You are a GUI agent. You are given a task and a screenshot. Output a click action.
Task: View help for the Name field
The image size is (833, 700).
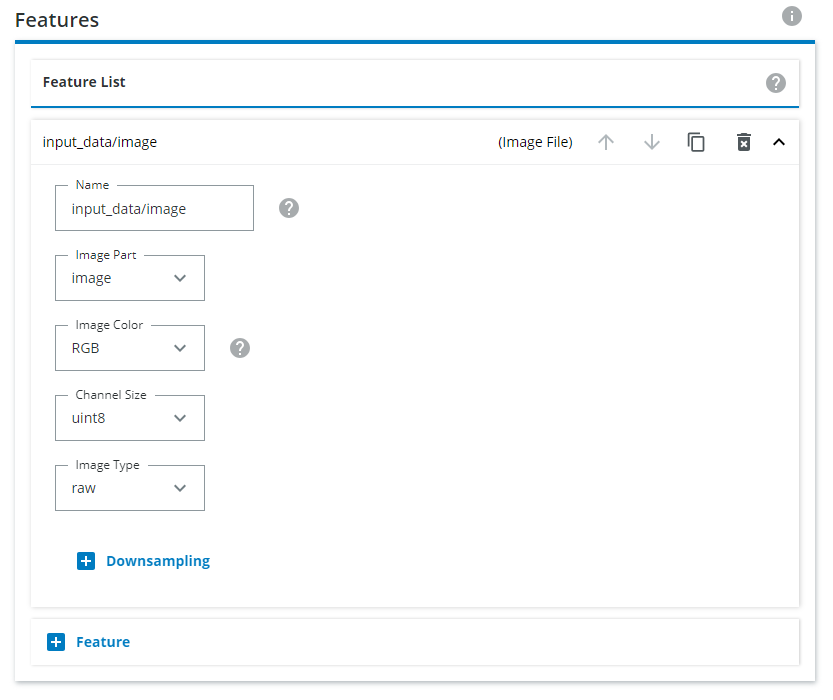tap(289, 208)
